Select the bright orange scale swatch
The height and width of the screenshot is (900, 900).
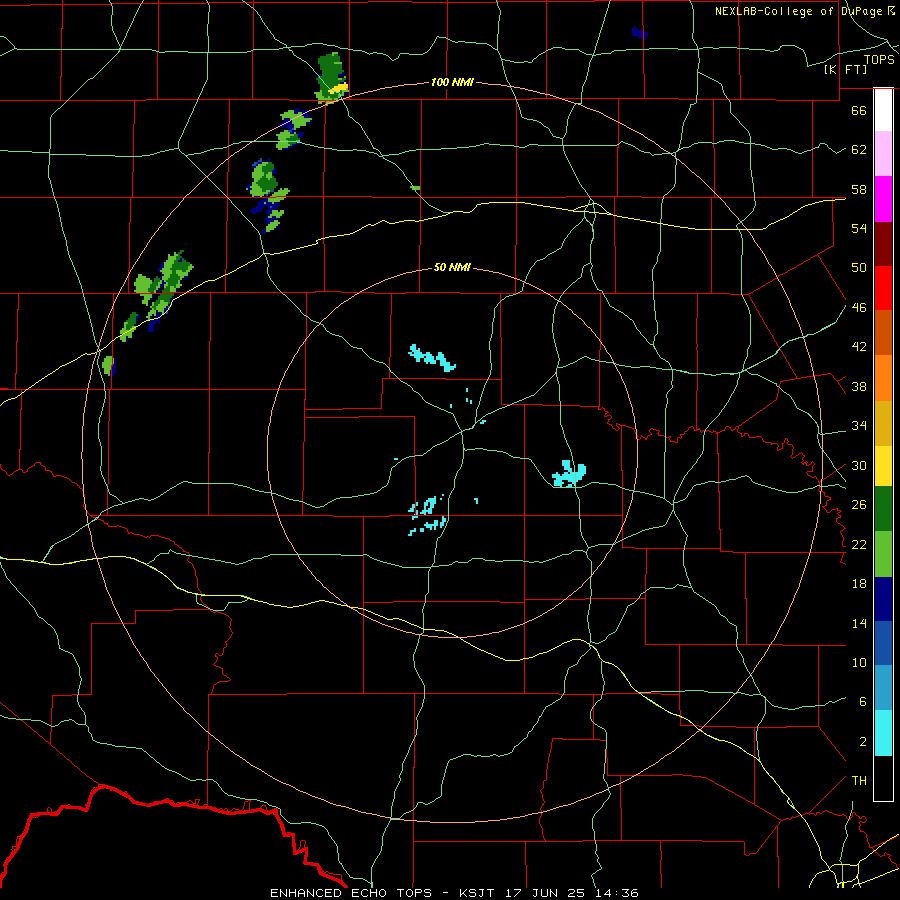coord(883,378)
